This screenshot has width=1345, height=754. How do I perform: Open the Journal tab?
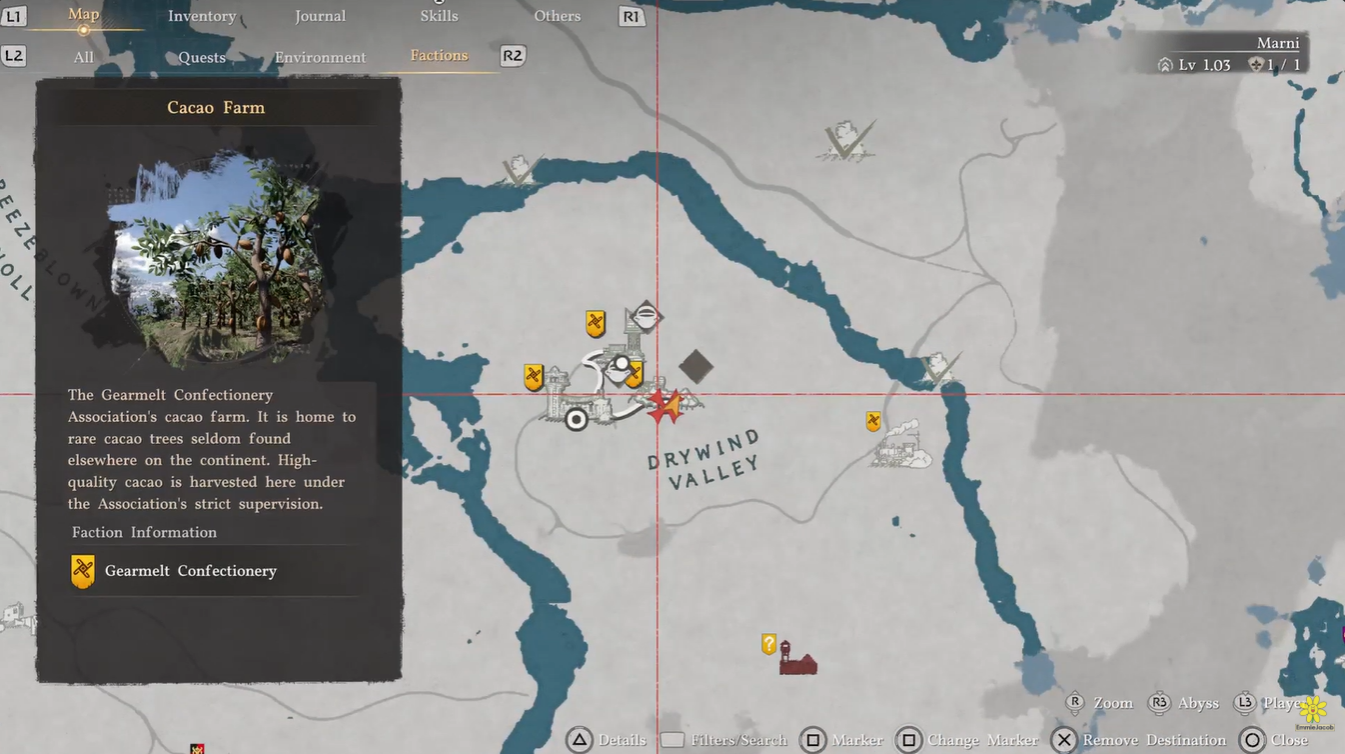coord(320,16)
